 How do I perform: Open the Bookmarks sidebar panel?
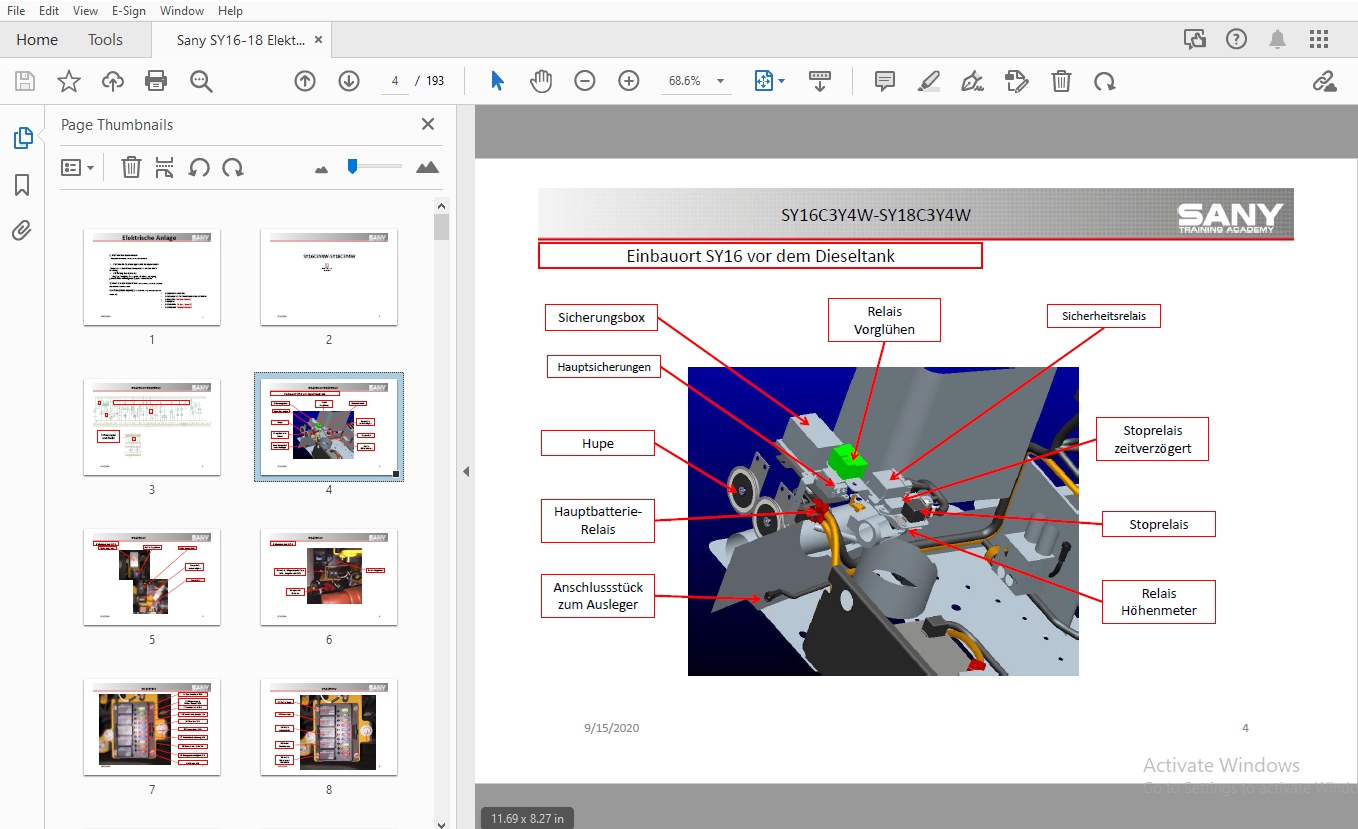(22, 185)
